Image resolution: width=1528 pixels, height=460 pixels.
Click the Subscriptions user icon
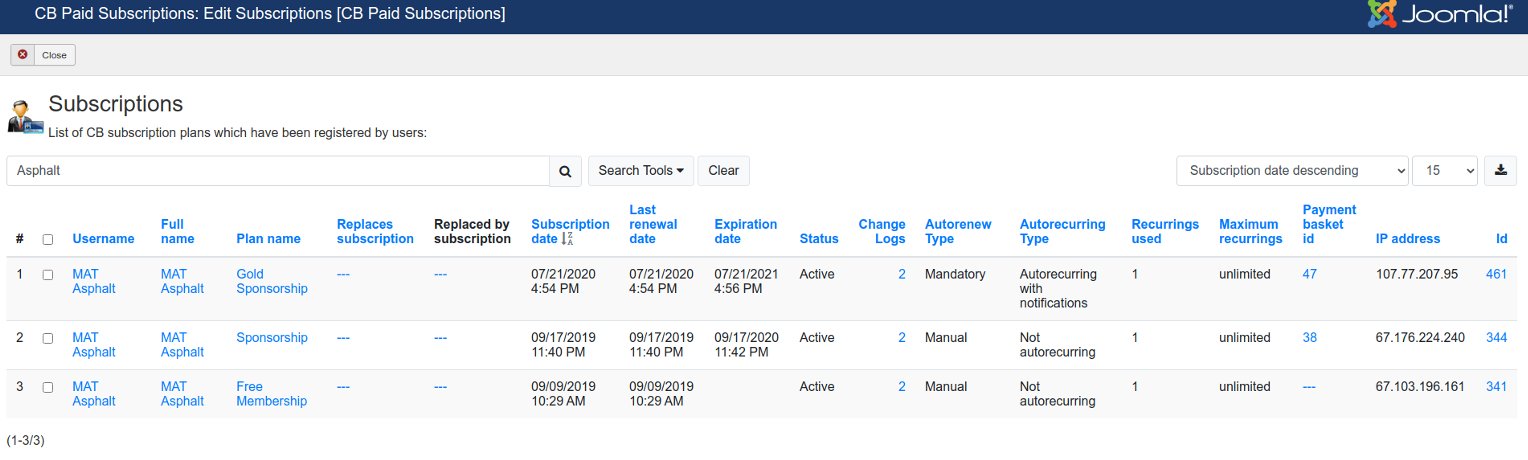[25, 116]
